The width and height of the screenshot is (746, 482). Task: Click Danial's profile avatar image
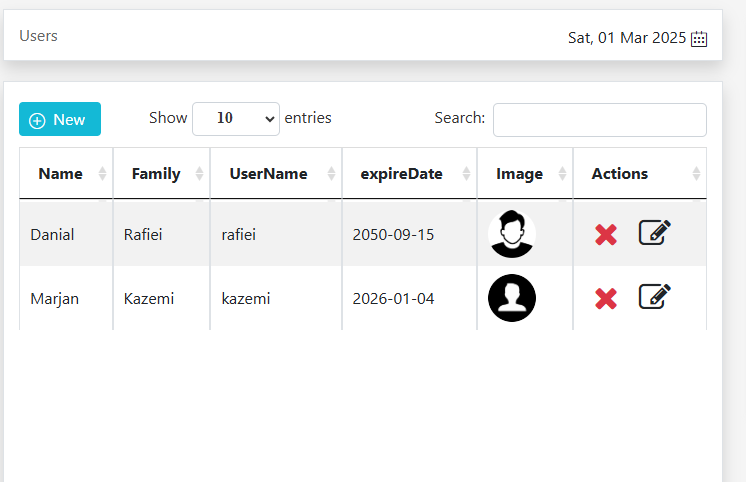[512, 235]
